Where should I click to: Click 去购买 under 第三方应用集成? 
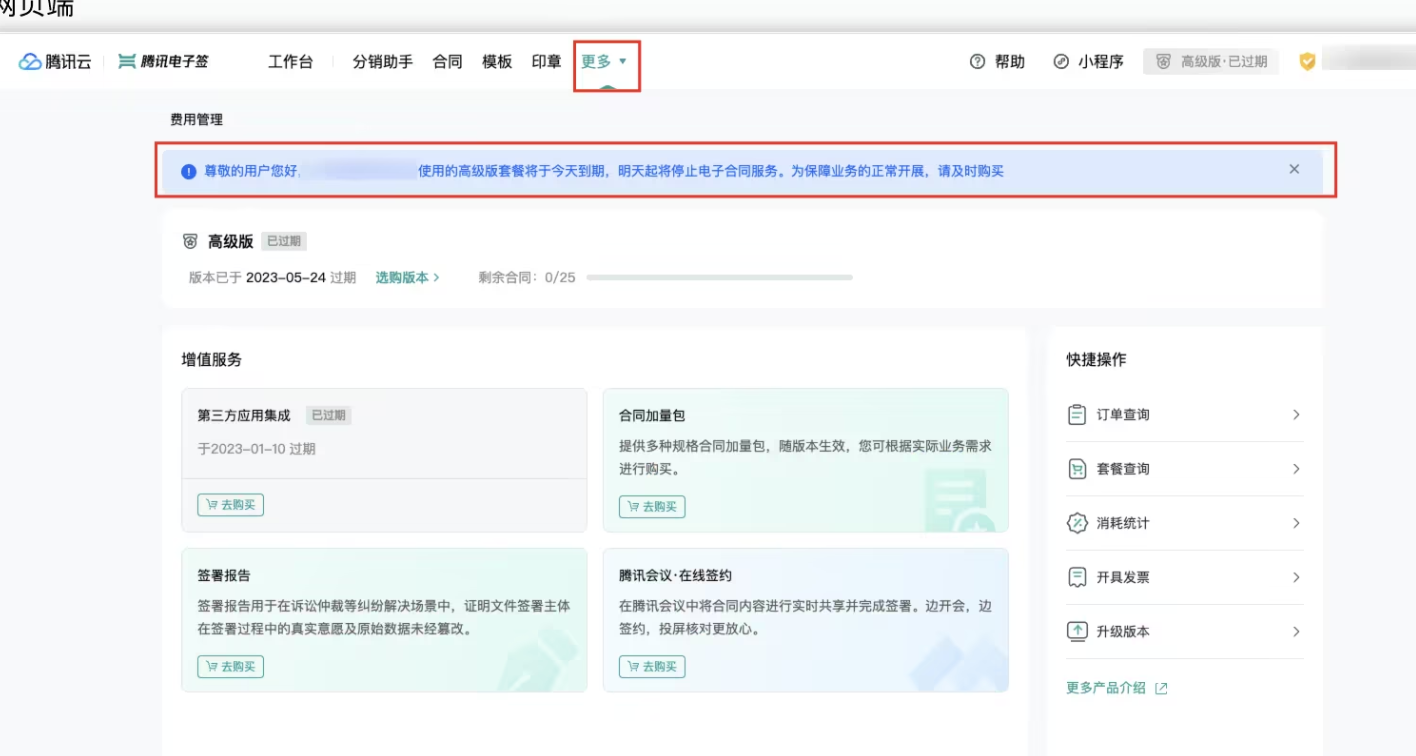point(231,506)
